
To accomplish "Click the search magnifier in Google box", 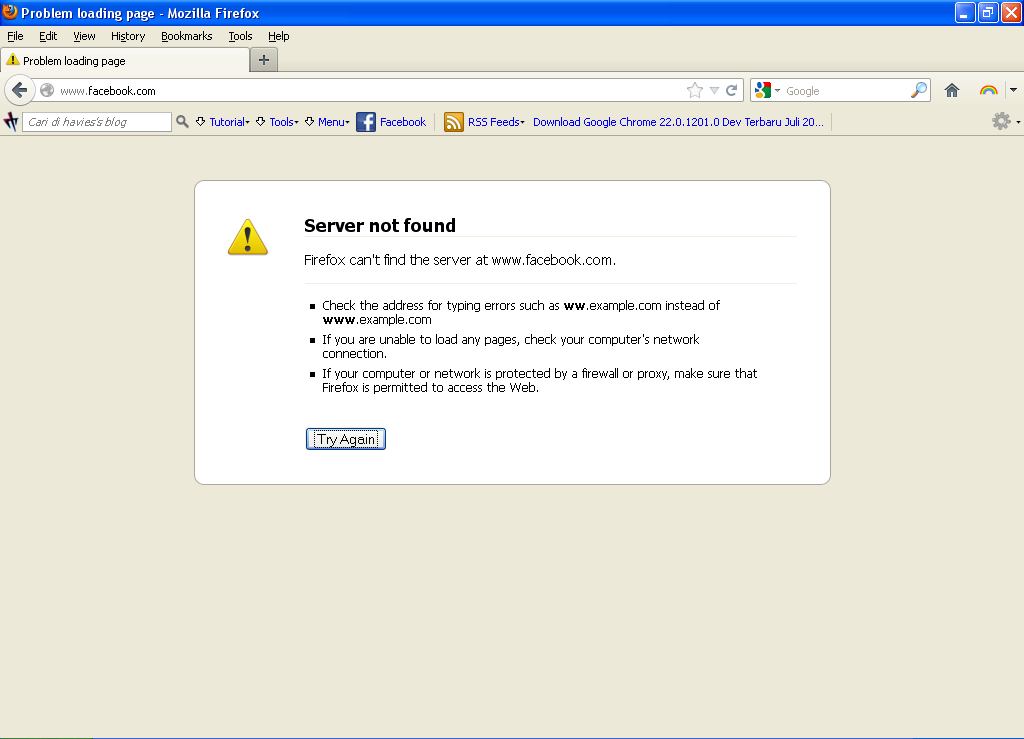I will (919, 90).
